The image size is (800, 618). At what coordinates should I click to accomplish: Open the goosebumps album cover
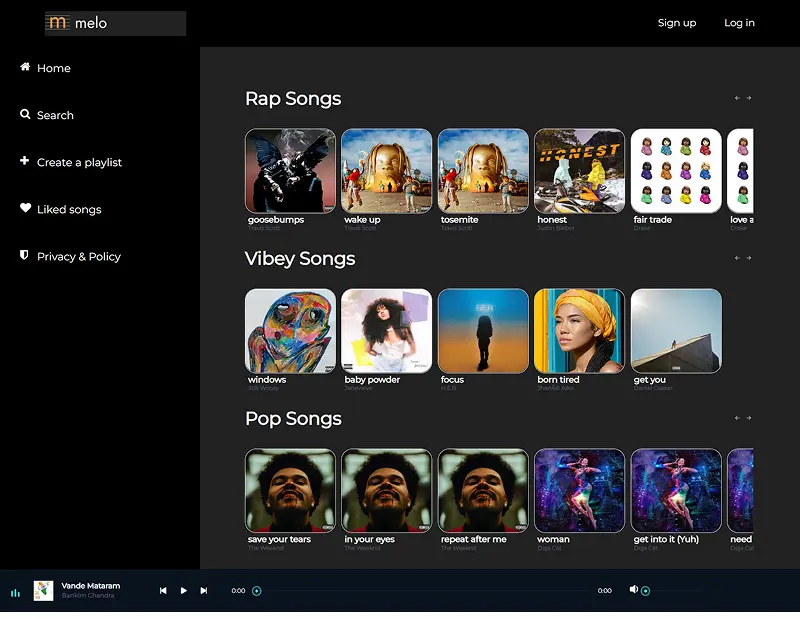(290, 171)
